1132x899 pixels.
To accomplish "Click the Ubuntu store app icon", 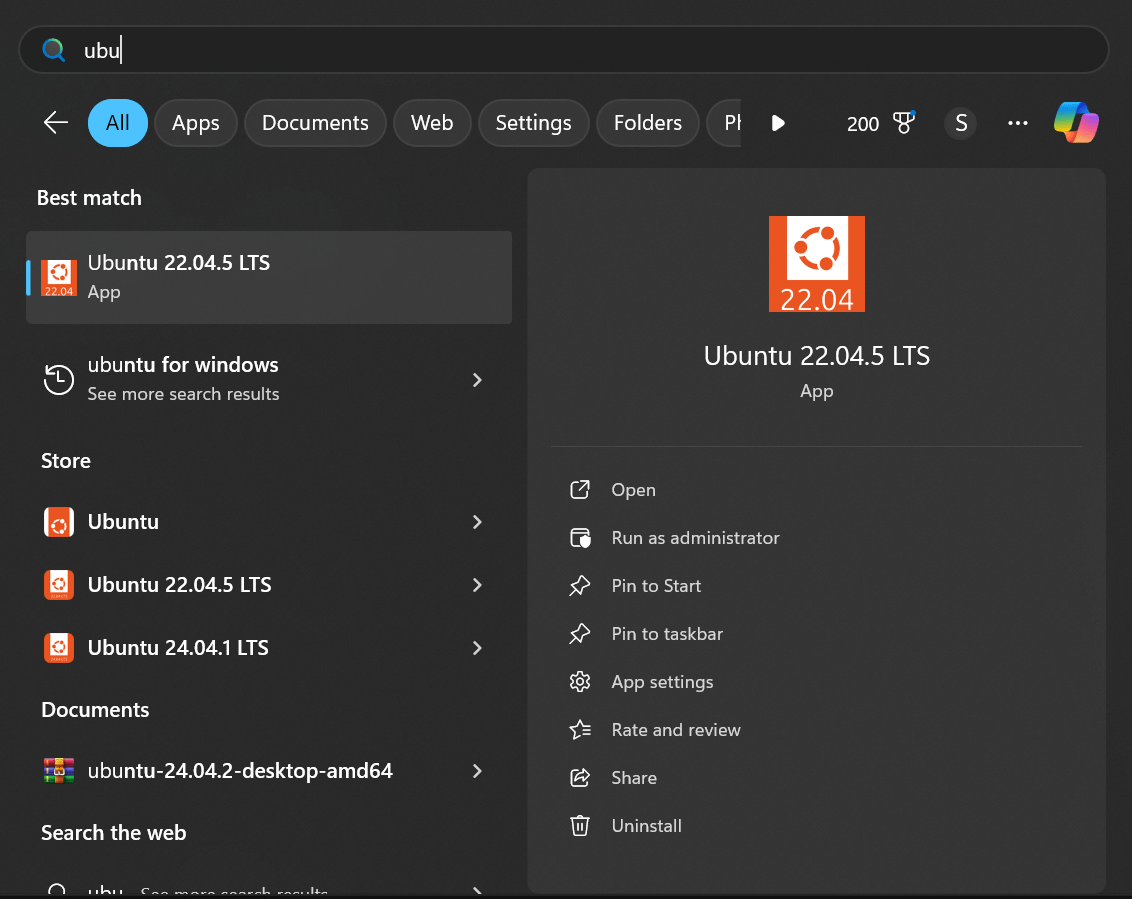I will point(58,522).
